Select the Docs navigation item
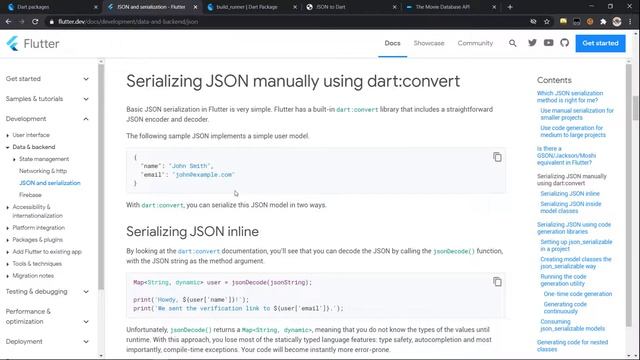This screenshot has height=360, width=640. 392,43
